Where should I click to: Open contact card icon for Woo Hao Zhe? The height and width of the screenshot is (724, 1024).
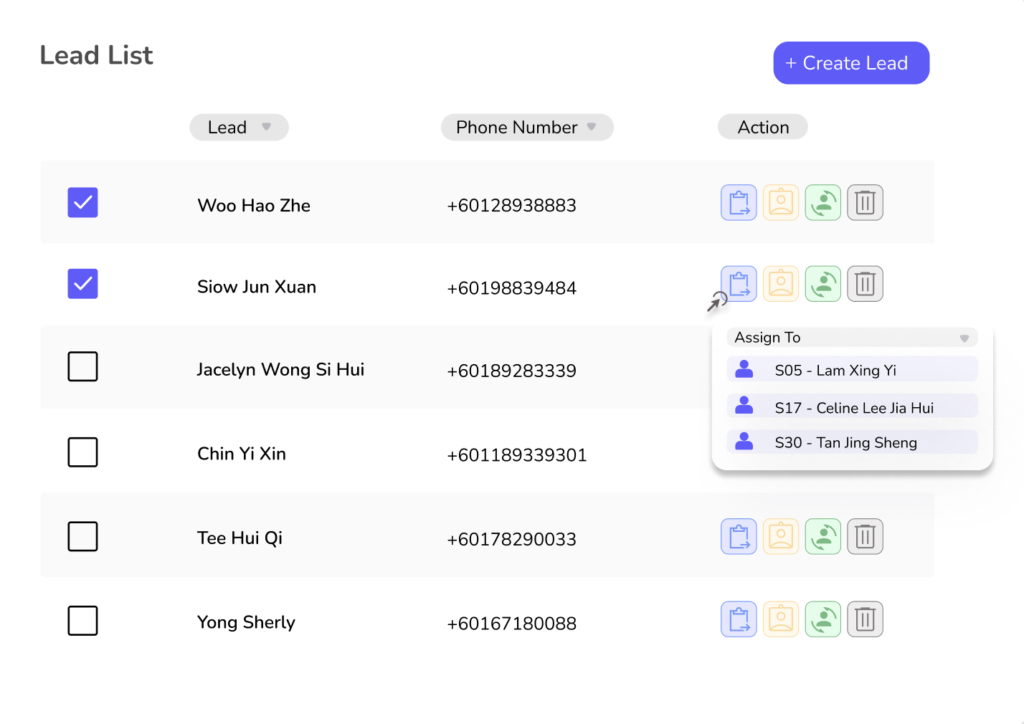(781, 203)
